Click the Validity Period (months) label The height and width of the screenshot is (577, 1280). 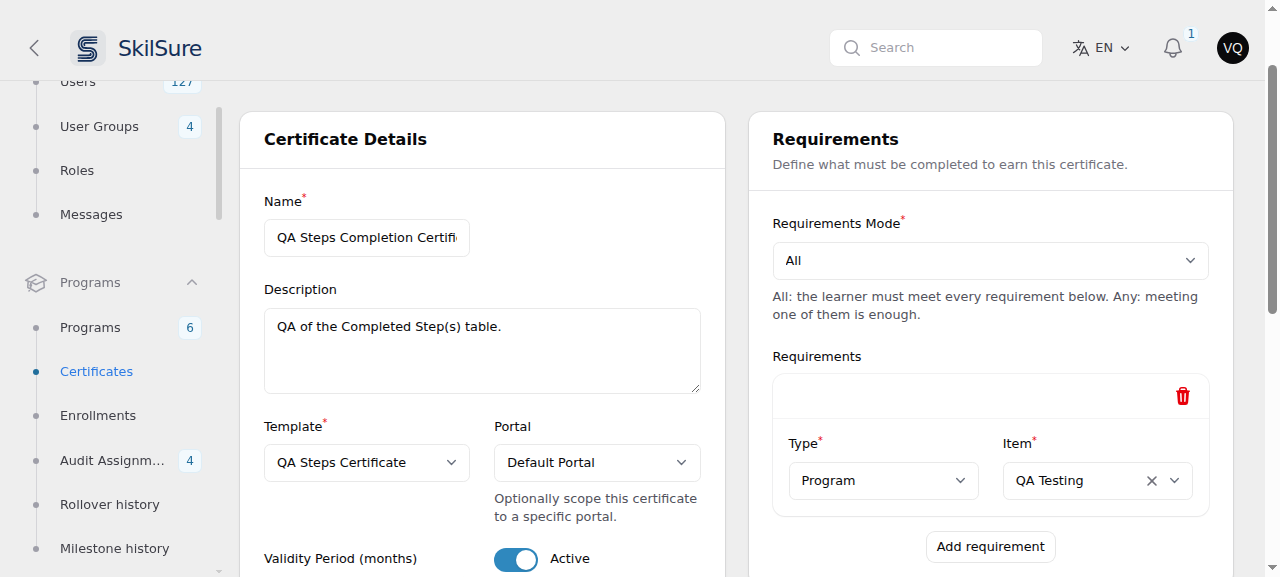click(x=340, y=559)
